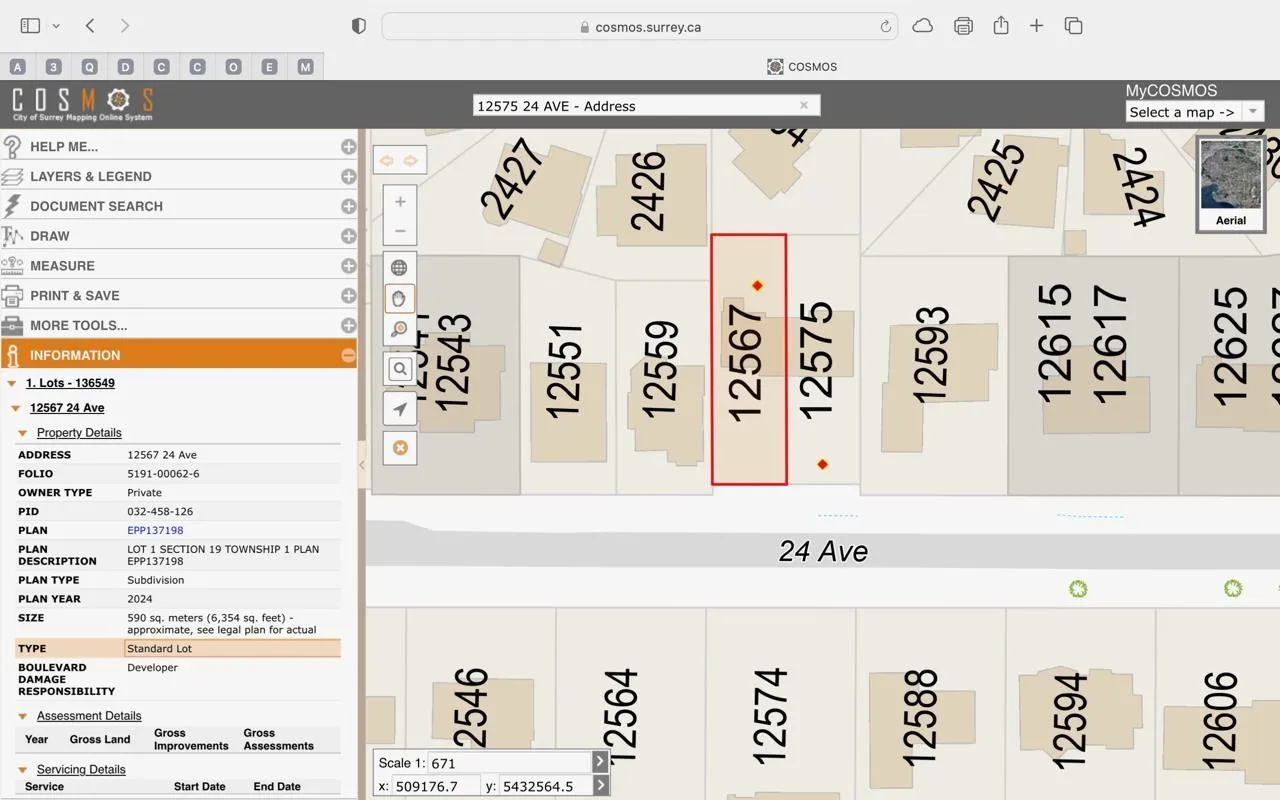This screenshot has height=800, width=1280.
Task: Open the Document Search panel
Action: (96, 206)
